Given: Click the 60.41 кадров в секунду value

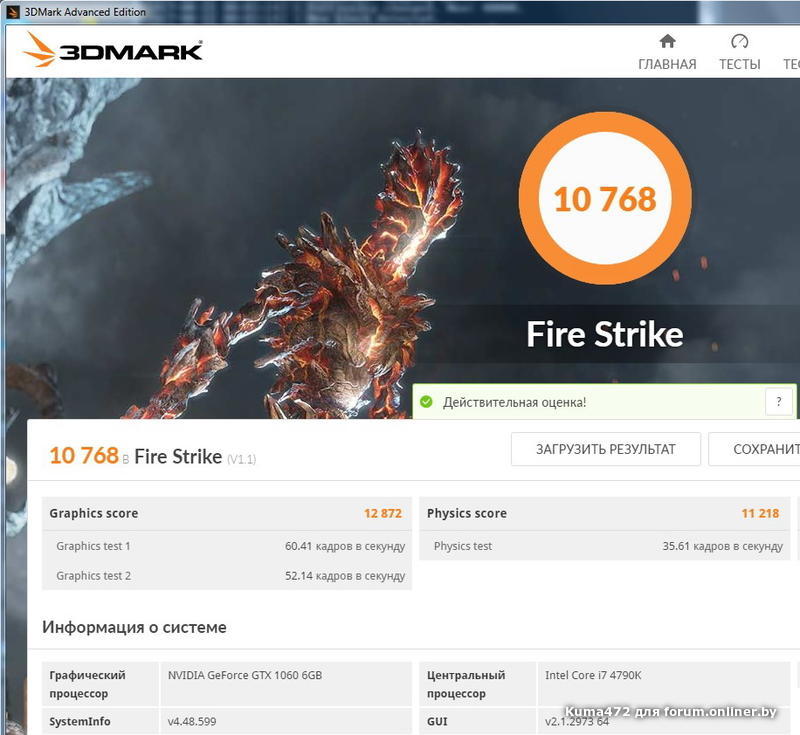Looking at the screenshot, I should (x=345, y=546).
